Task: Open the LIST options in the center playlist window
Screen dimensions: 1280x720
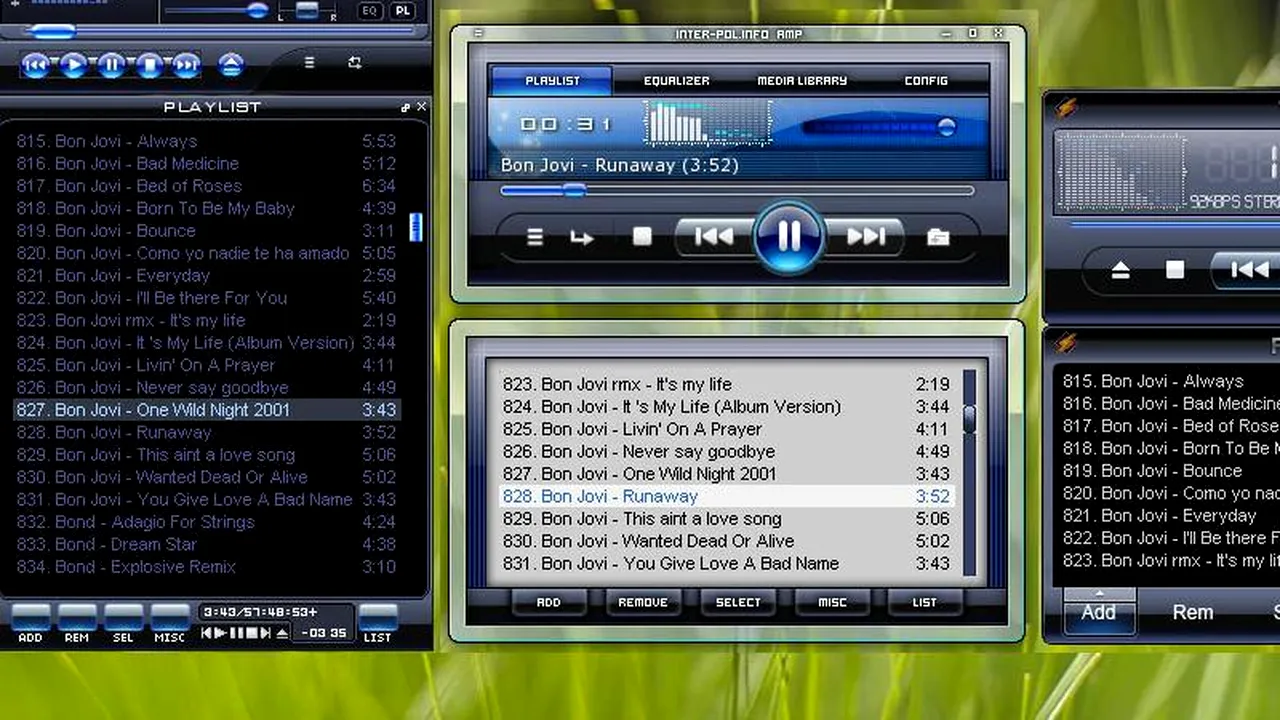Action: pos(923,601)
